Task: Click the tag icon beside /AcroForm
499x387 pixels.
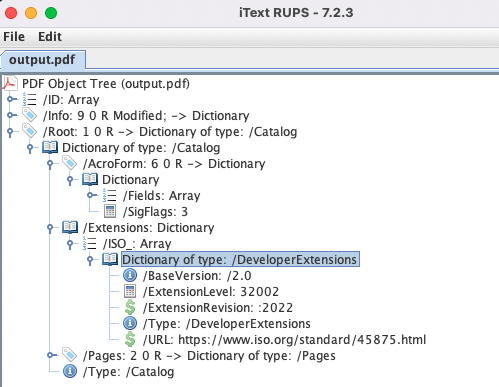Action: (70, 164)
